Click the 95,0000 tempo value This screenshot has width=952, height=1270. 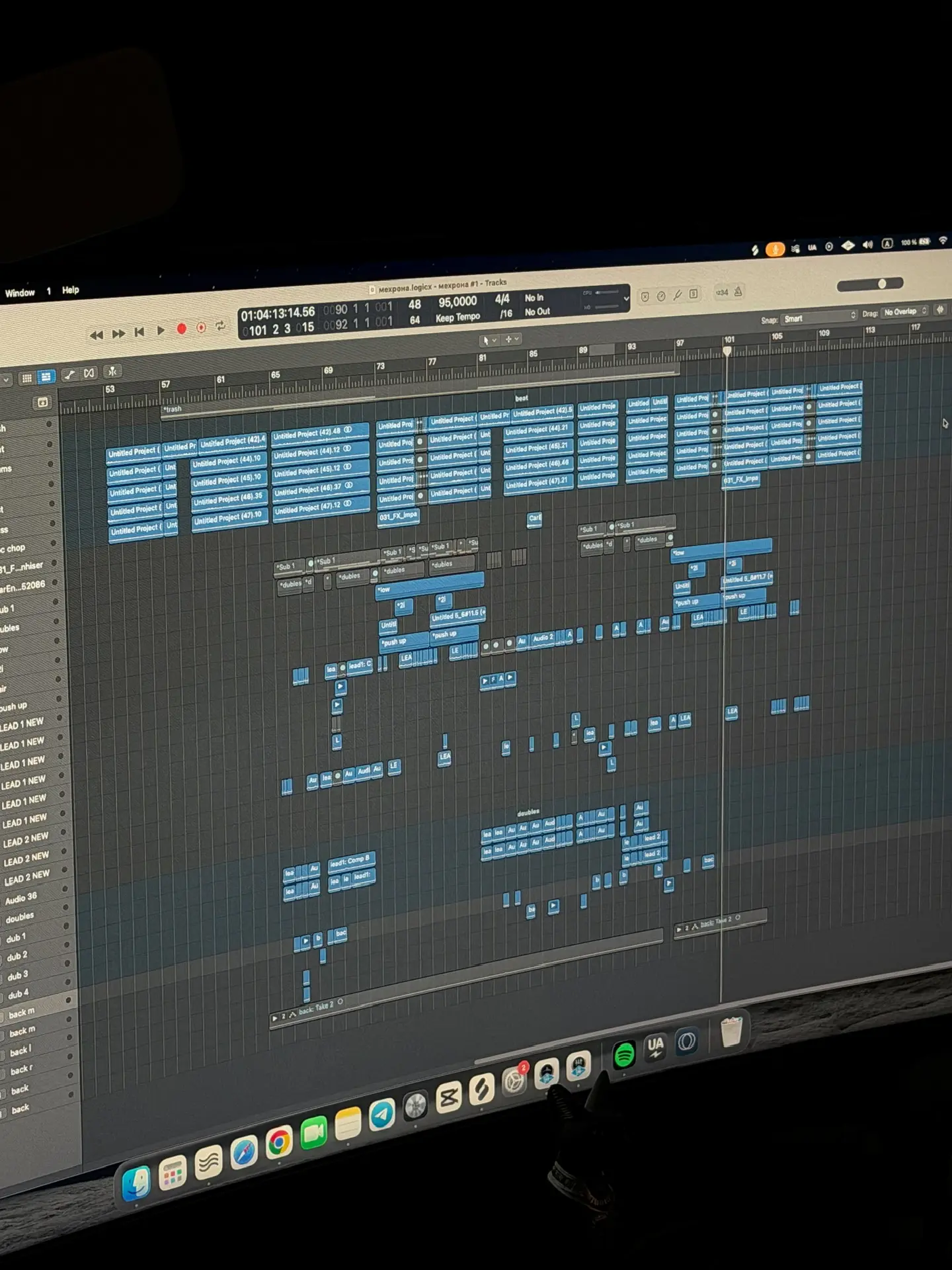(457, 302)
